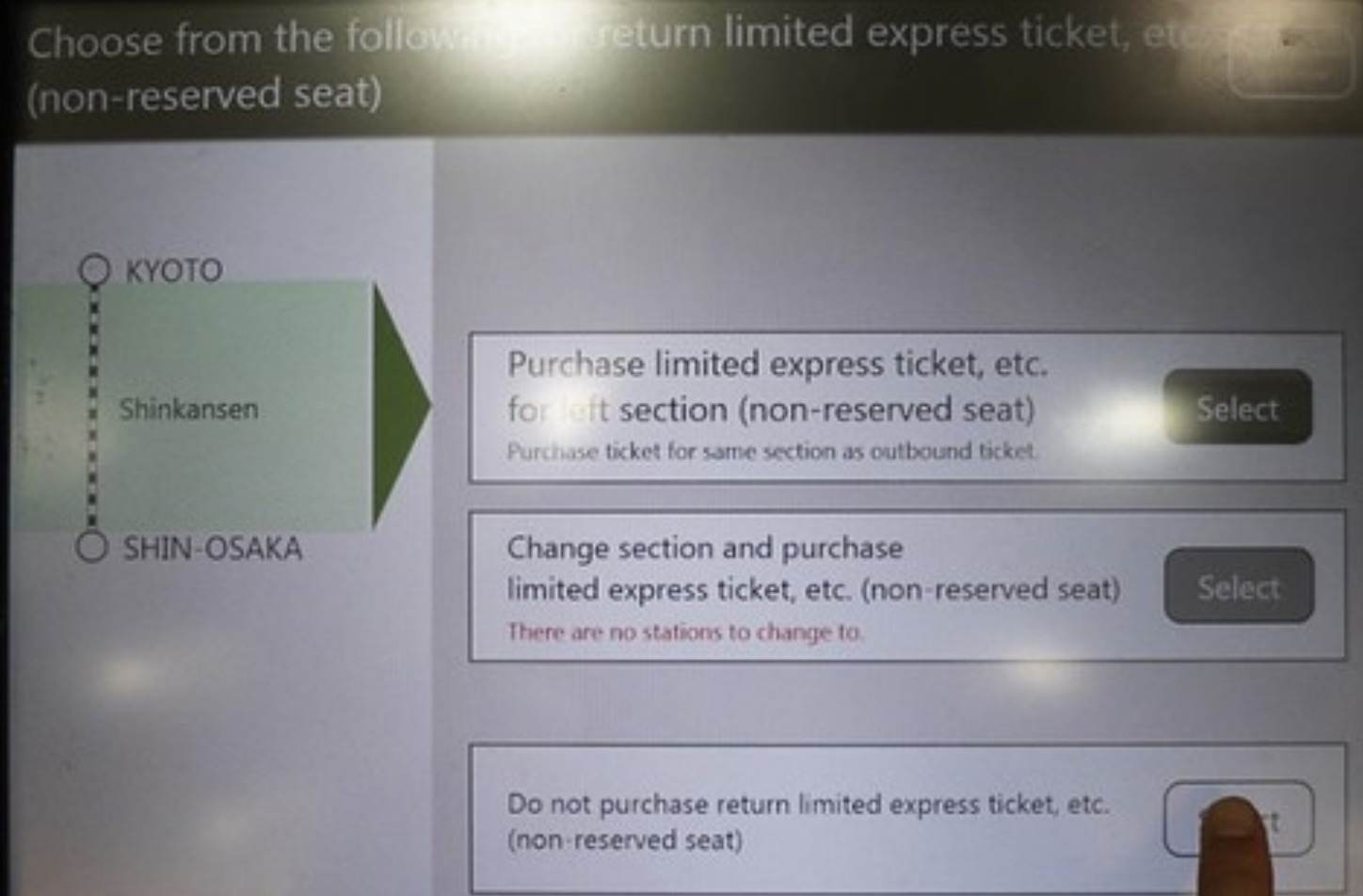The height and width of the screenshot is (896, 1363).
Task: Tap "(non-reserved seat)" in the header
Action: pos(204,95)
